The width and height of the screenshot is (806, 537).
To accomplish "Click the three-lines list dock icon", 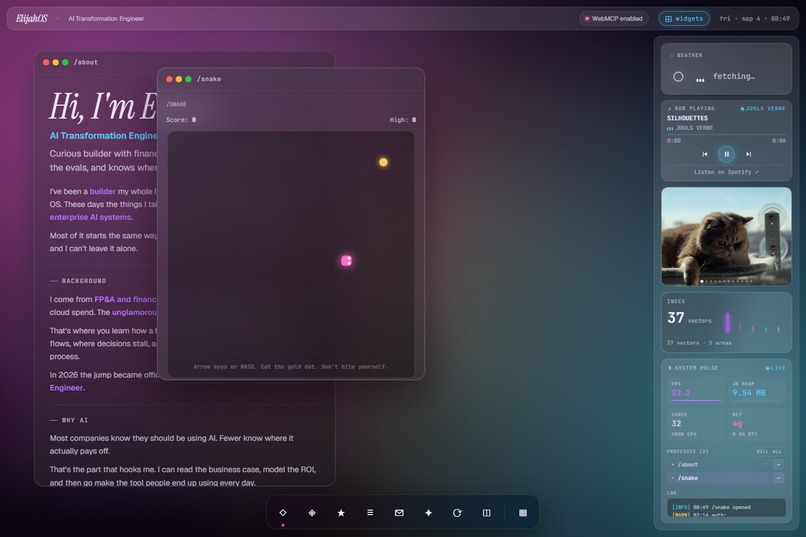I will point(370,512).
